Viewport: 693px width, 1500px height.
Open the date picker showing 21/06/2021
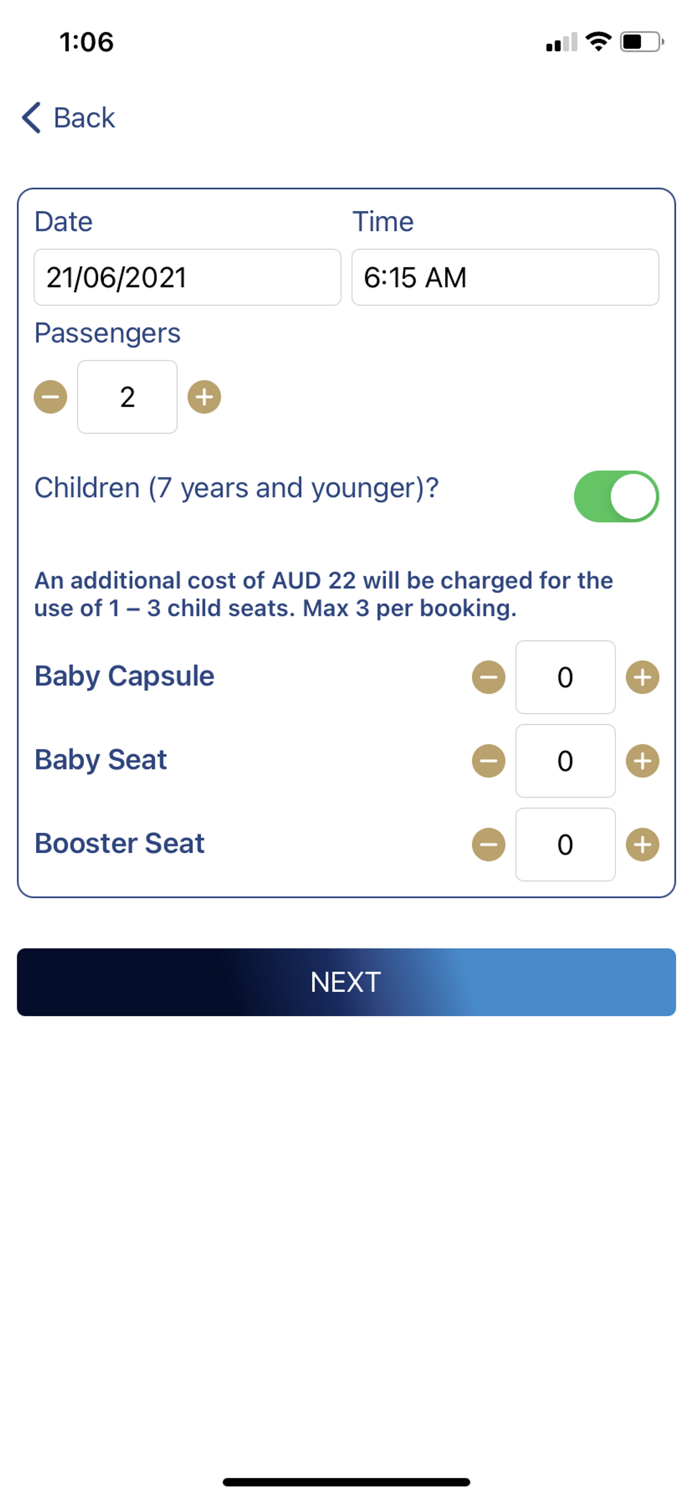(x=186, y=277)
